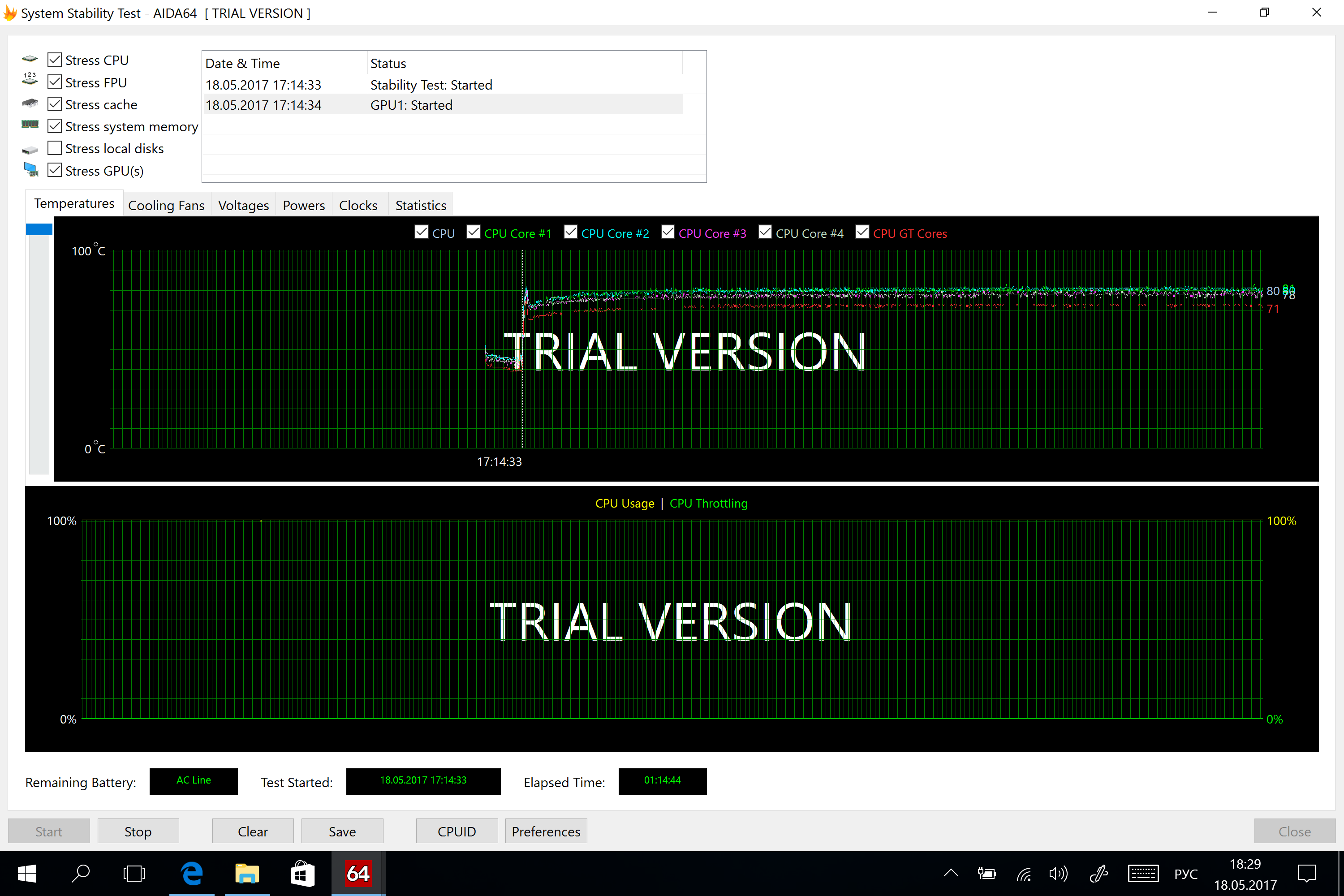Open the taskbar clock and date
This screenshot has width=1344, height=896.
pyautogui.click(x=1246, y=874)
